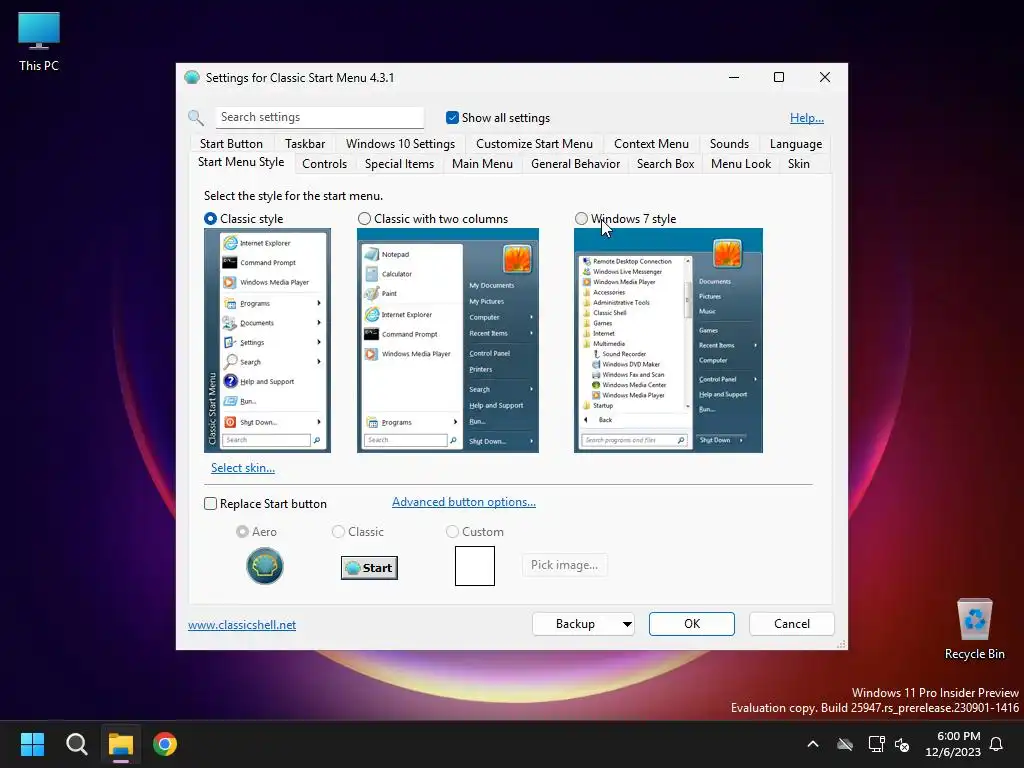Click the Cancel button

pos(792,624)
